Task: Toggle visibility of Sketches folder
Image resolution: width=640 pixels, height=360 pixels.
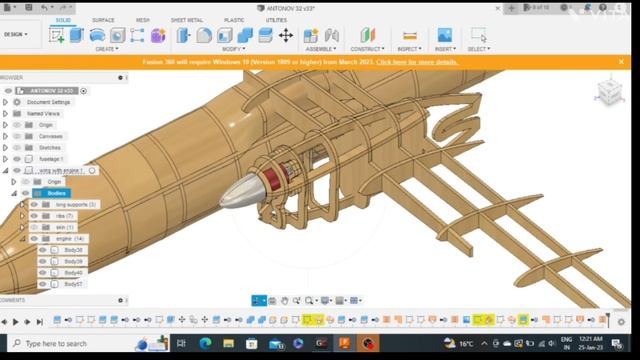Action: 17,148
